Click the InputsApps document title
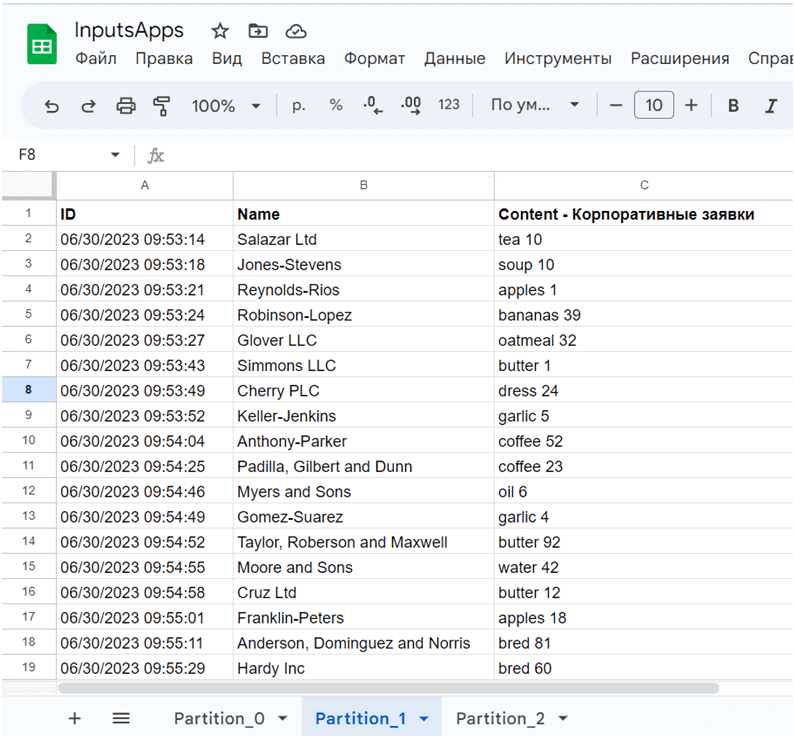The width and height of the screenshot is (794, 736). click(129, 30)
